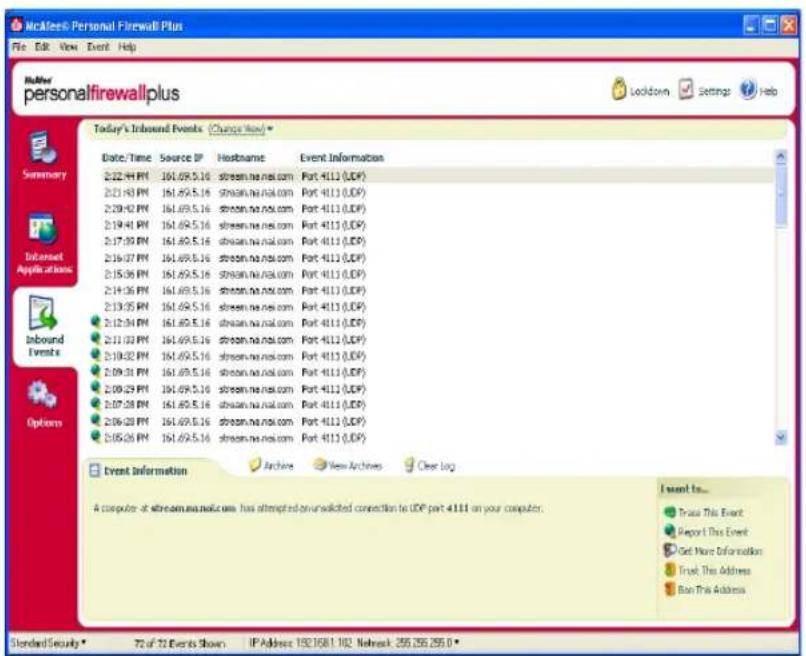806x656 pixels.
Task: Click the Lockdown label
Action: [x=650, y=92]
